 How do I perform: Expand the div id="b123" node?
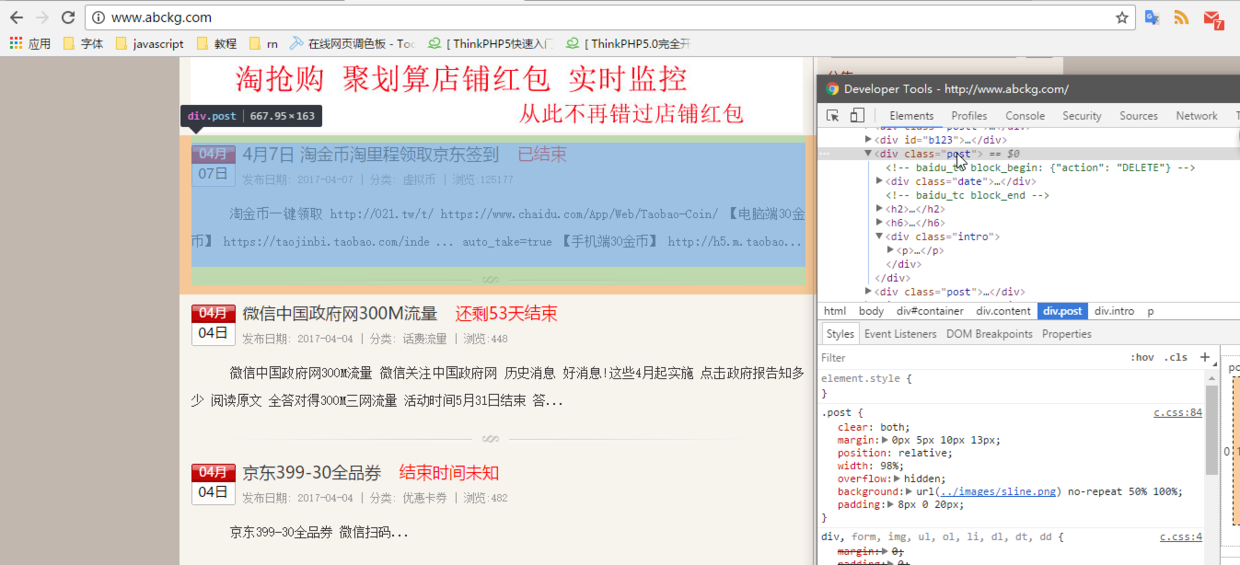point(868,140)
